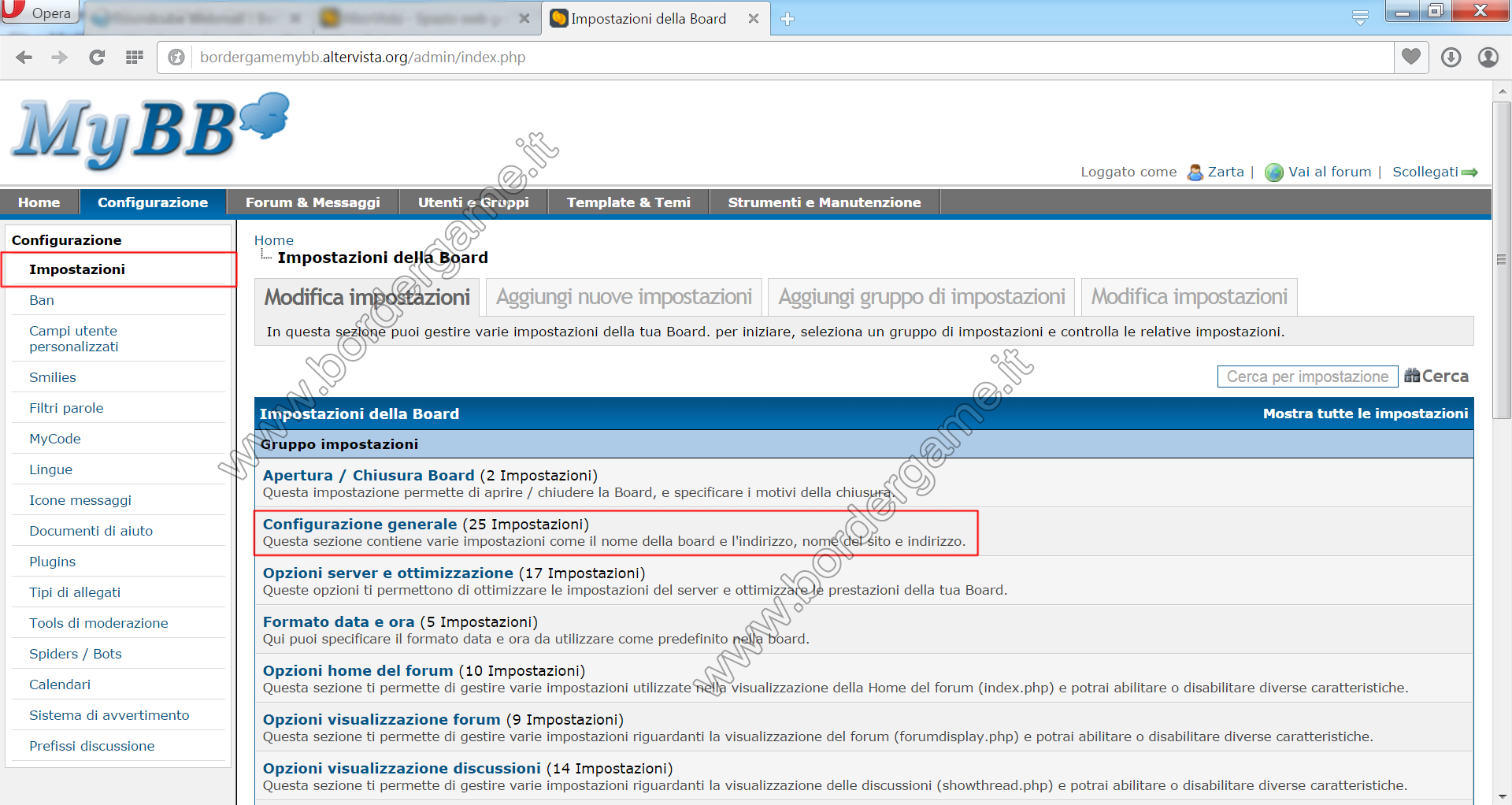Click the tab stacking menu icon
This screenshot has height=805, width=1512.
click(1360, 17)
